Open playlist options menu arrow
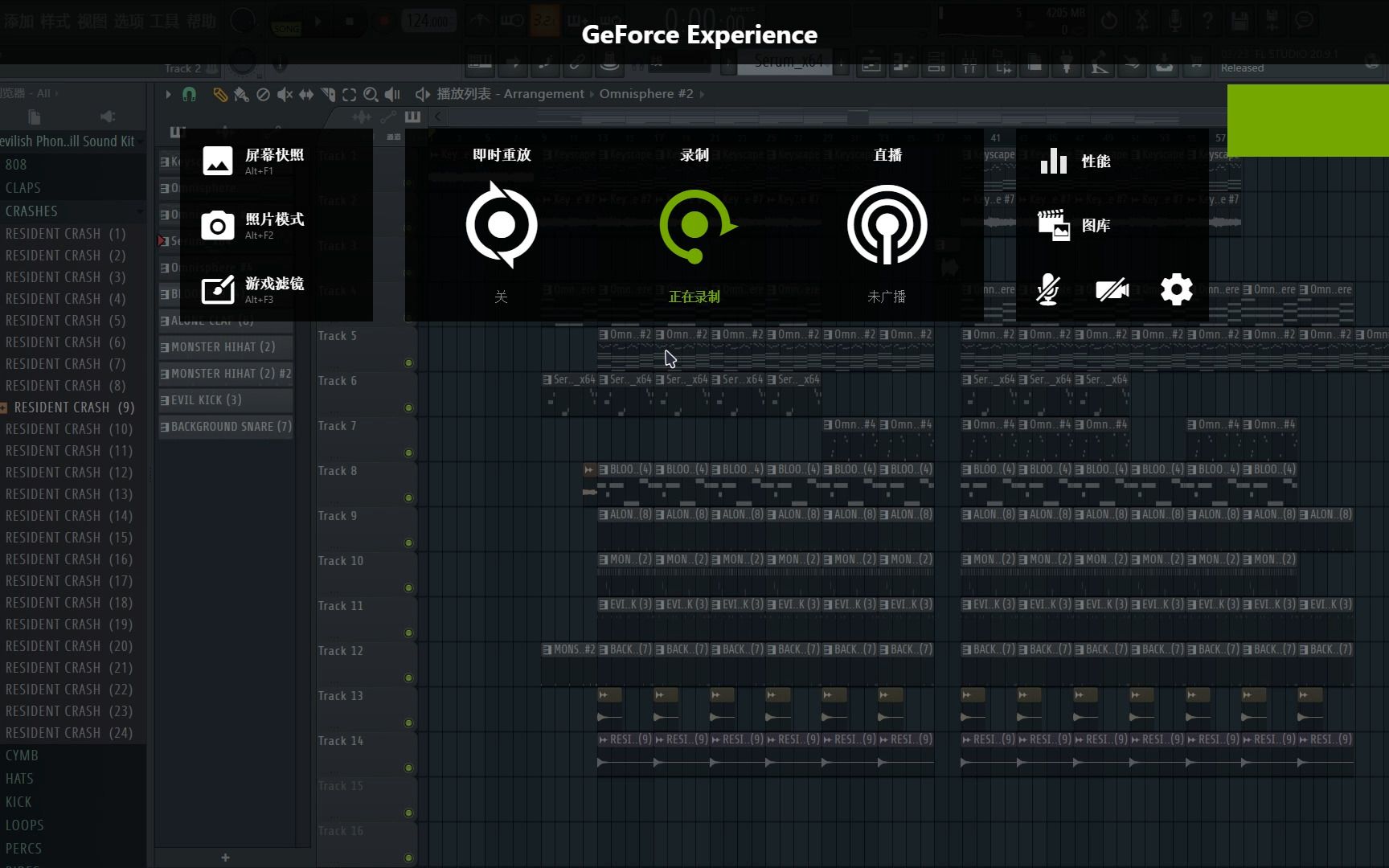The height and width of the screenshot is (868, 1389). click(168, 94)
